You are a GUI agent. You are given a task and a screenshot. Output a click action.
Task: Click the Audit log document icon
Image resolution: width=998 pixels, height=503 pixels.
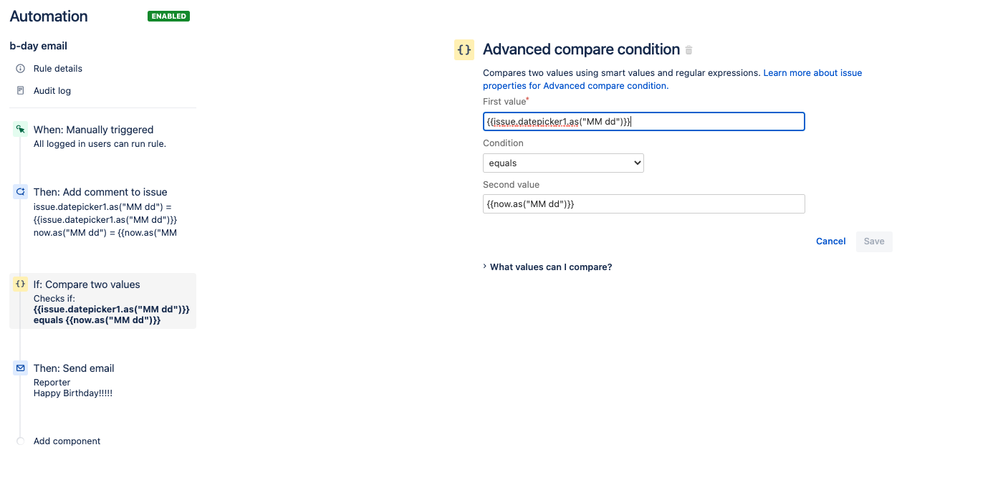coord(20,90)
